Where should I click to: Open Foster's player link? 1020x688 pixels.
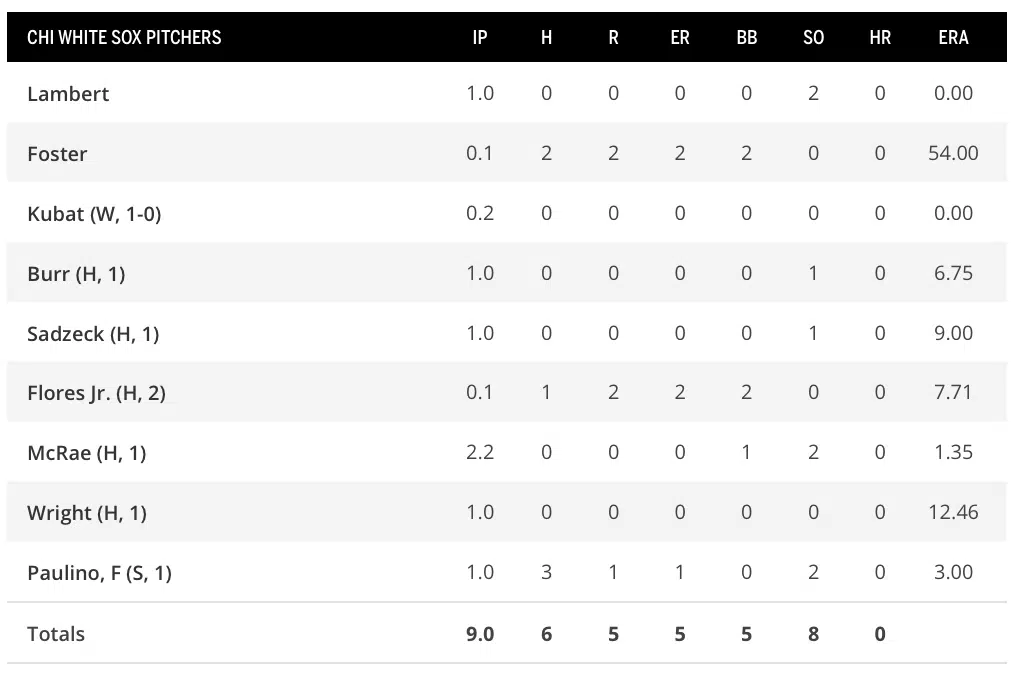pyautogui.click(x=57, y=154)
